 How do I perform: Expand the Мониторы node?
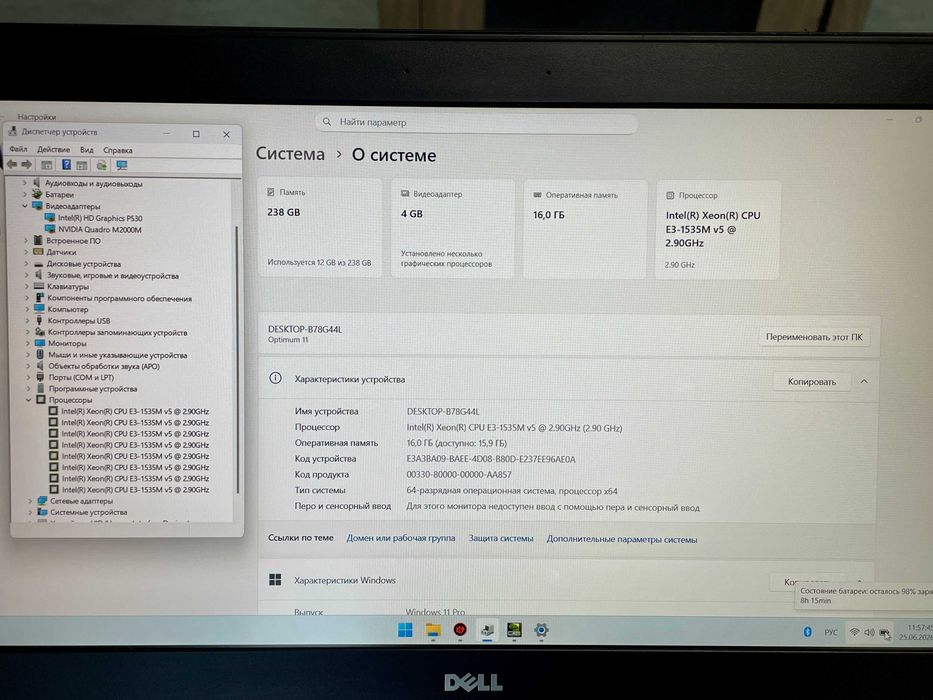pos(27,343)
